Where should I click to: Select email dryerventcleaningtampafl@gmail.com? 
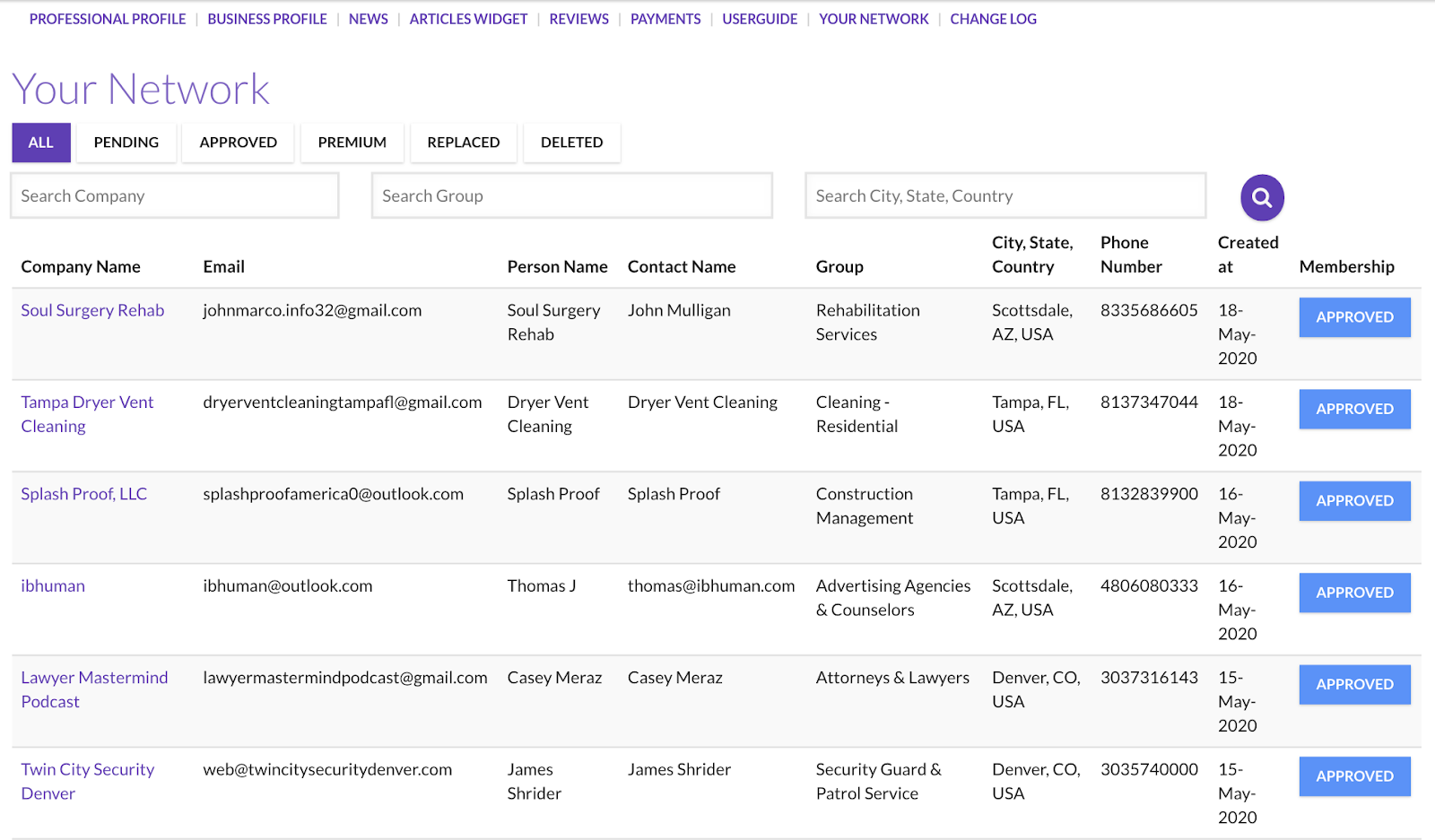[x=343, y=403]
